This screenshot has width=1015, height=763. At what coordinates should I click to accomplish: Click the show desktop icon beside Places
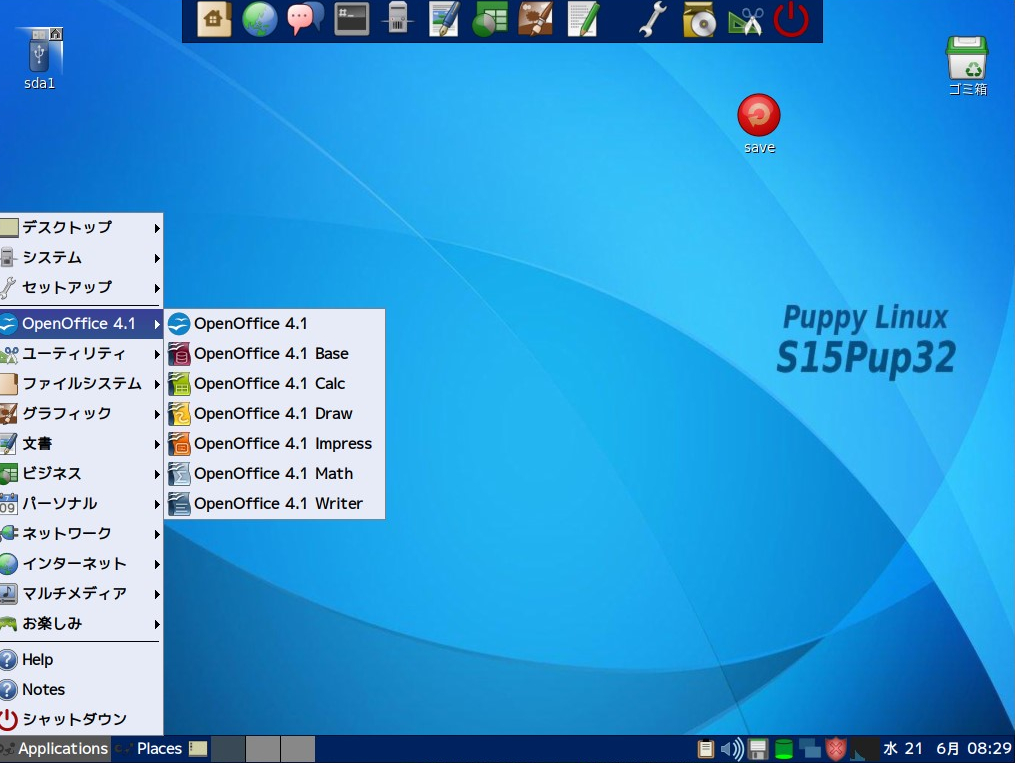[x=197, y=749]
